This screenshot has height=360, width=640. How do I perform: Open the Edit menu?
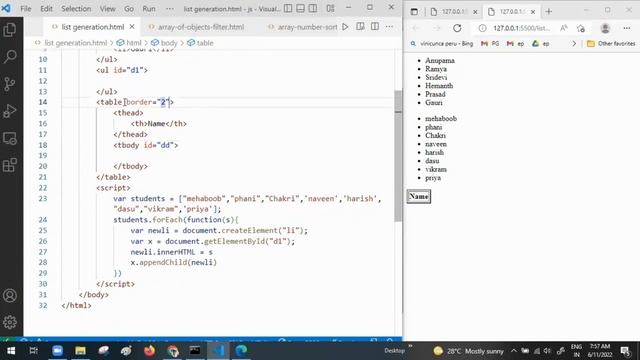[46, 9]
